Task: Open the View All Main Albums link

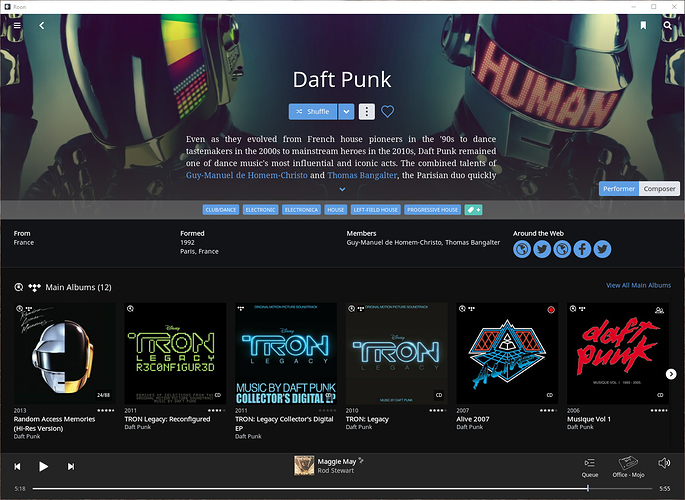Action: 638,285
